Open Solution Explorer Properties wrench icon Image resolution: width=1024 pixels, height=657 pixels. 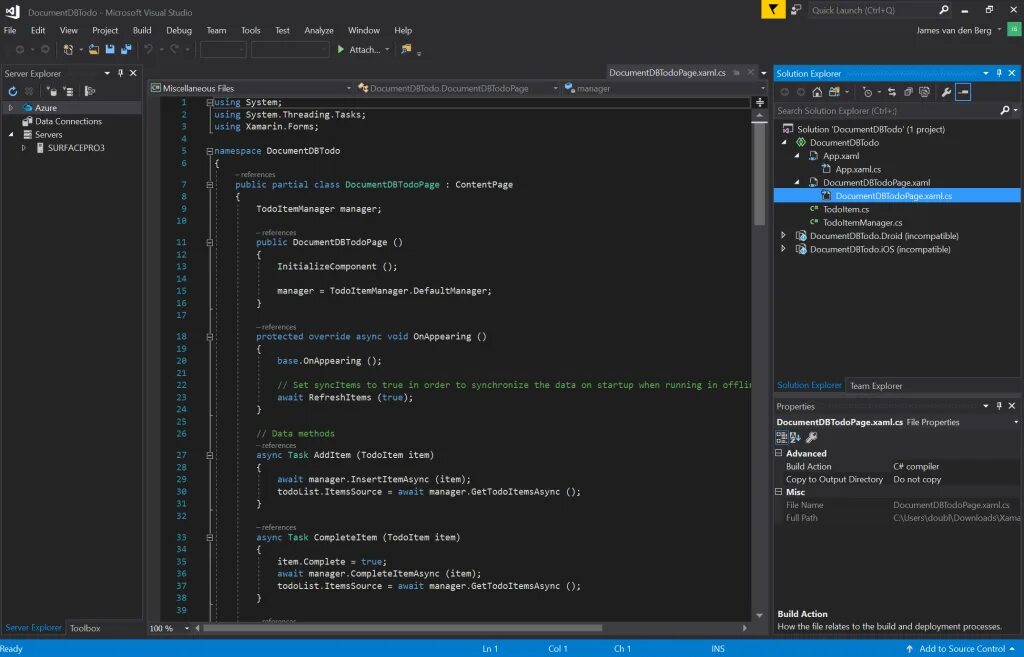click(946, 92)
